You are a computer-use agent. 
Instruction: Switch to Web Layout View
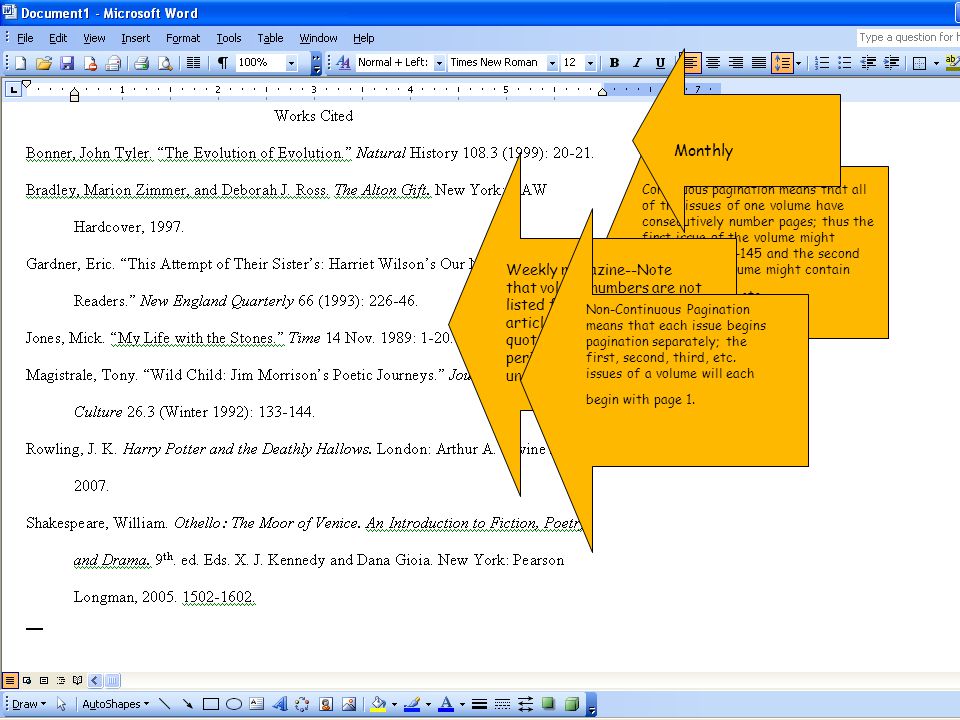click(27, 680)
